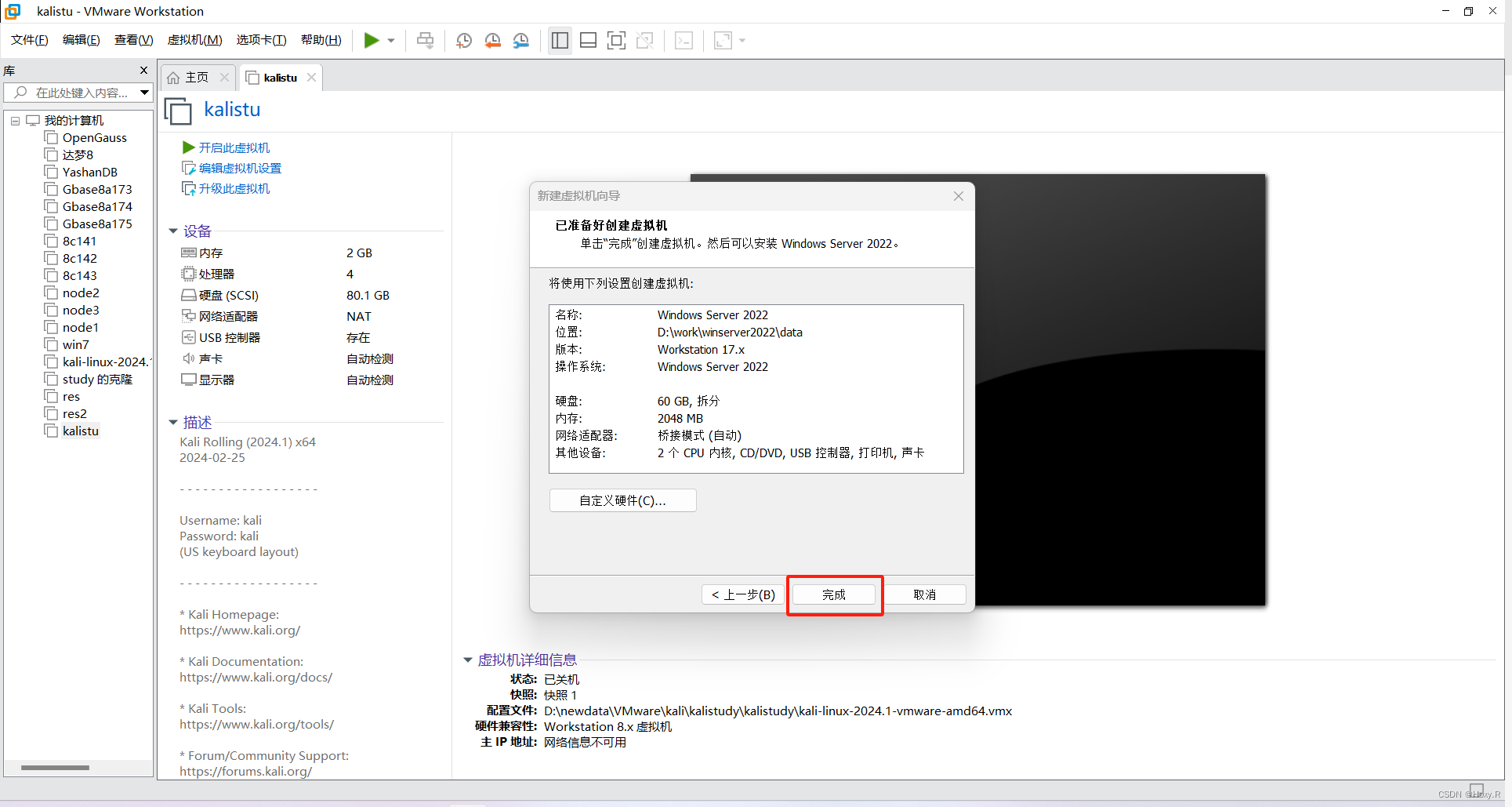Open the 虚拟机(M) menu

(x=194, y=40)
